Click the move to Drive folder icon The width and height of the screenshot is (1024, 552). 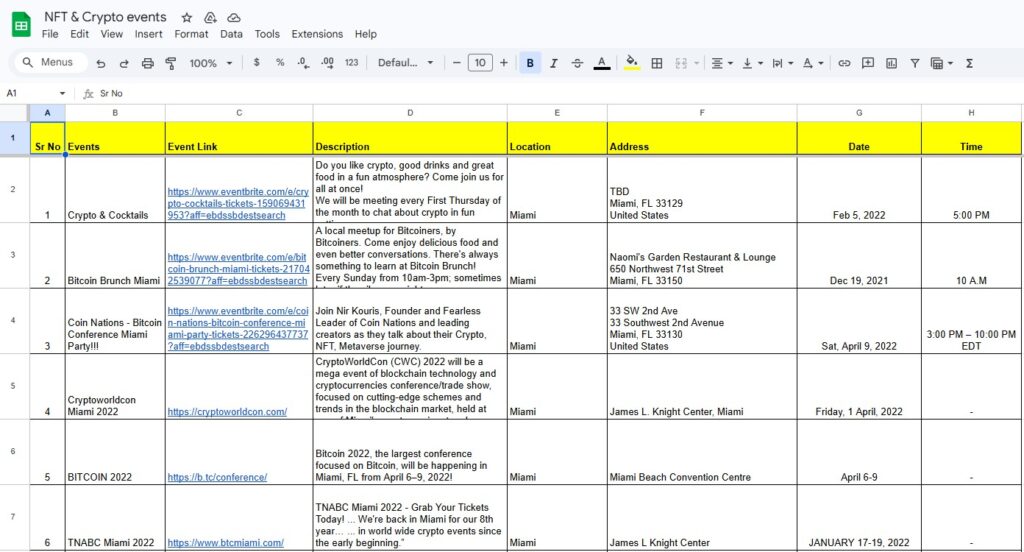click(x=210, y=18)
